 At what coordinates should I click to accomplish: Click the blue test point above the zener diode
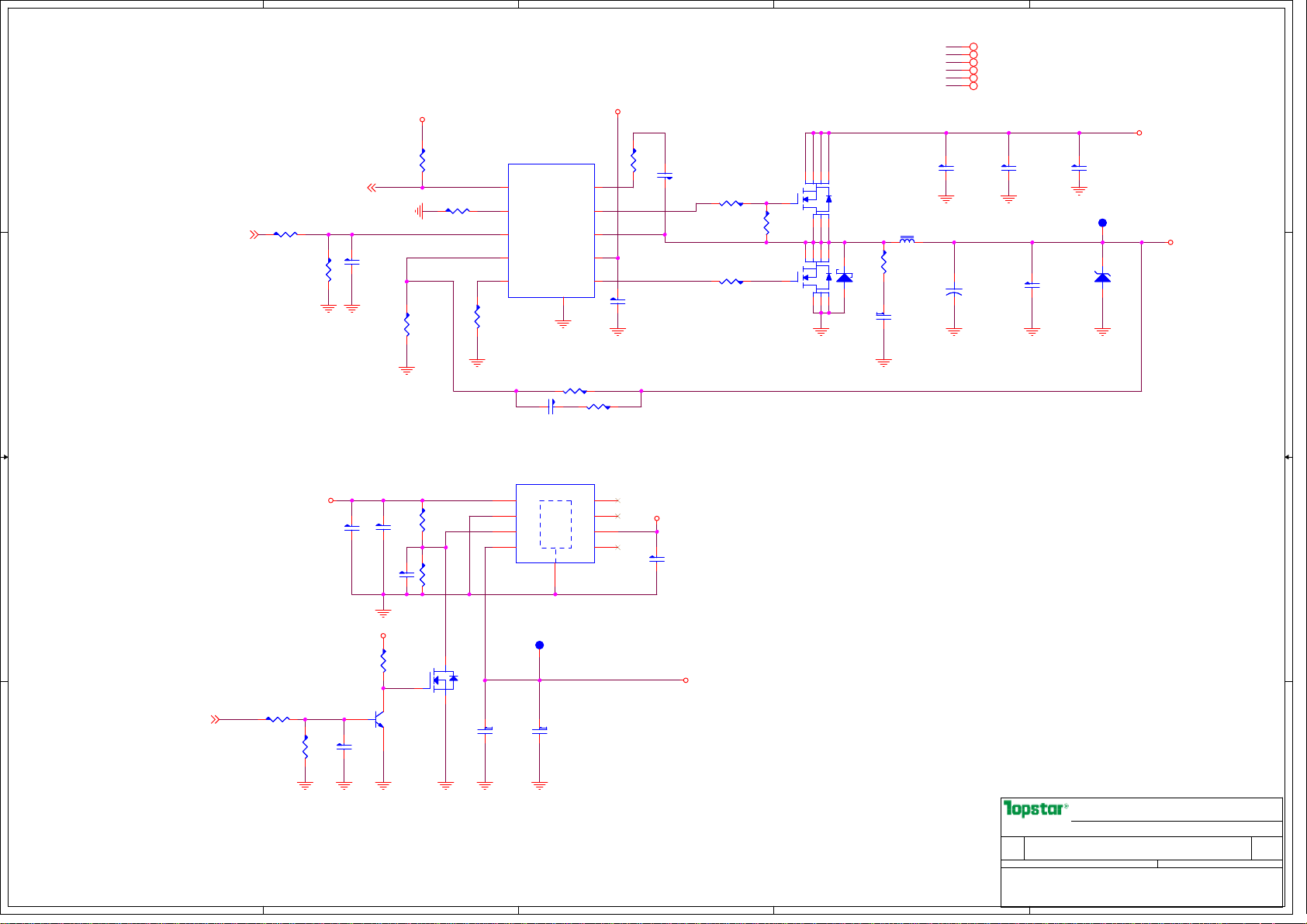(x=1102, y=223)
